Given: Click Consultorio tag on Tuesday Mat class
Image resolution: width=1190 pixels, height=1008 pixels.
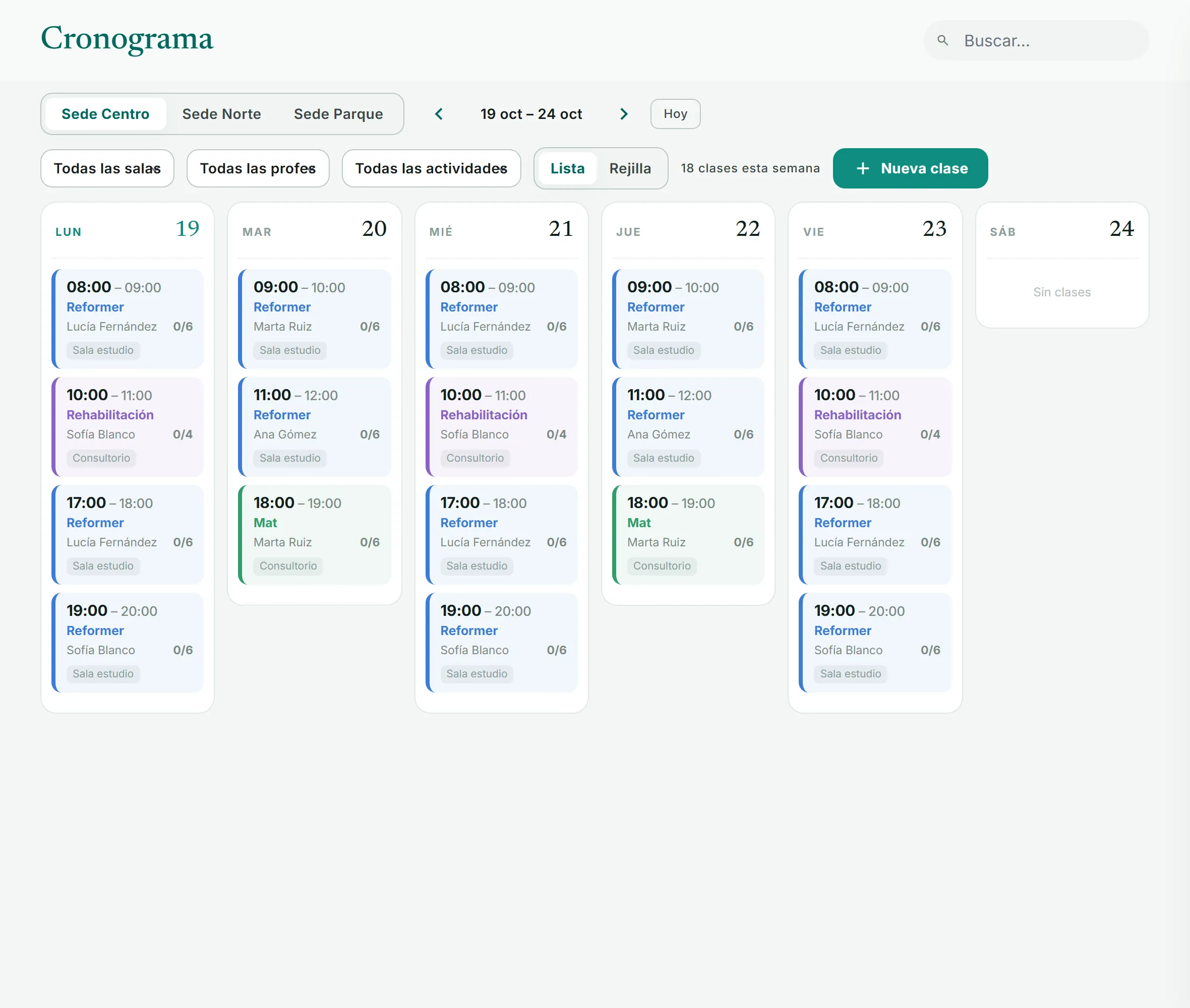Looking at the screenshot, I should coord(288,565).
